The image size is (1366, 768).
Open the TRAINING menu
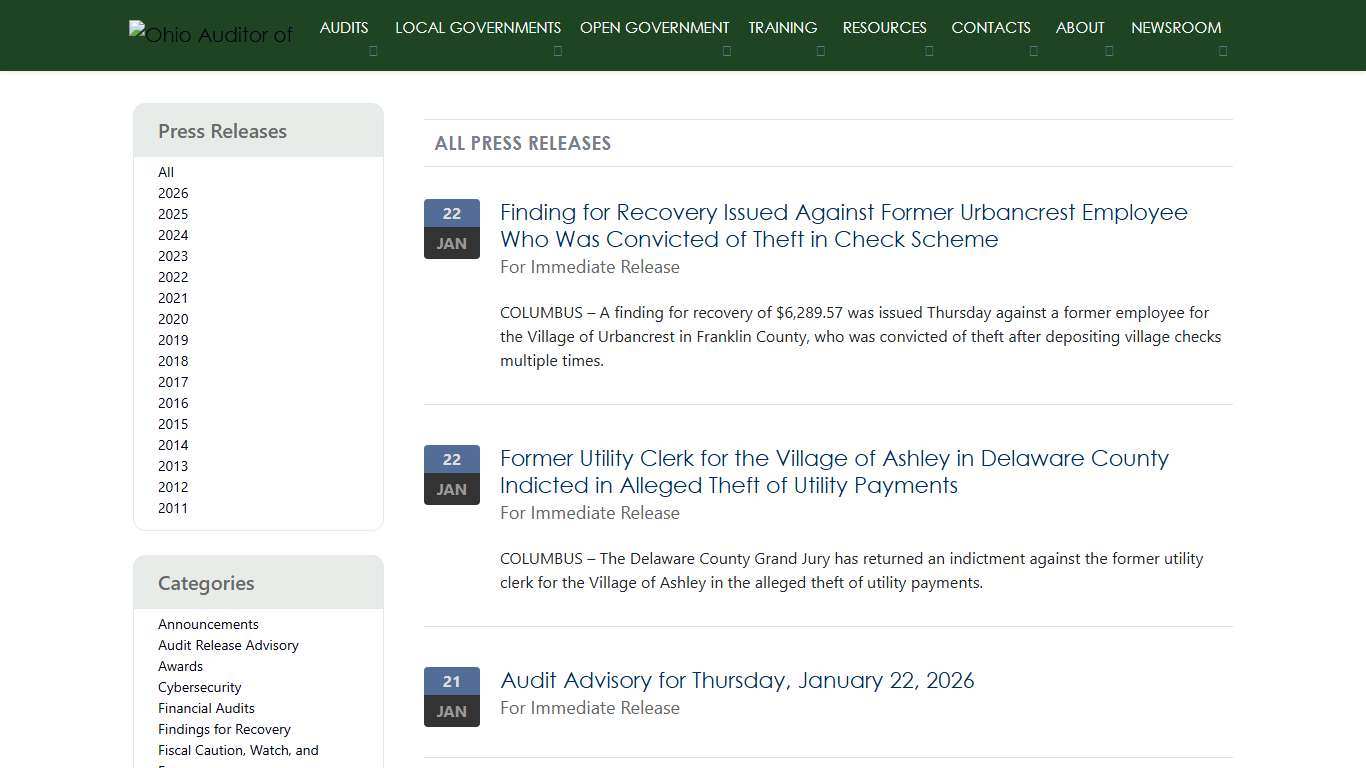(x=782, y=27)
